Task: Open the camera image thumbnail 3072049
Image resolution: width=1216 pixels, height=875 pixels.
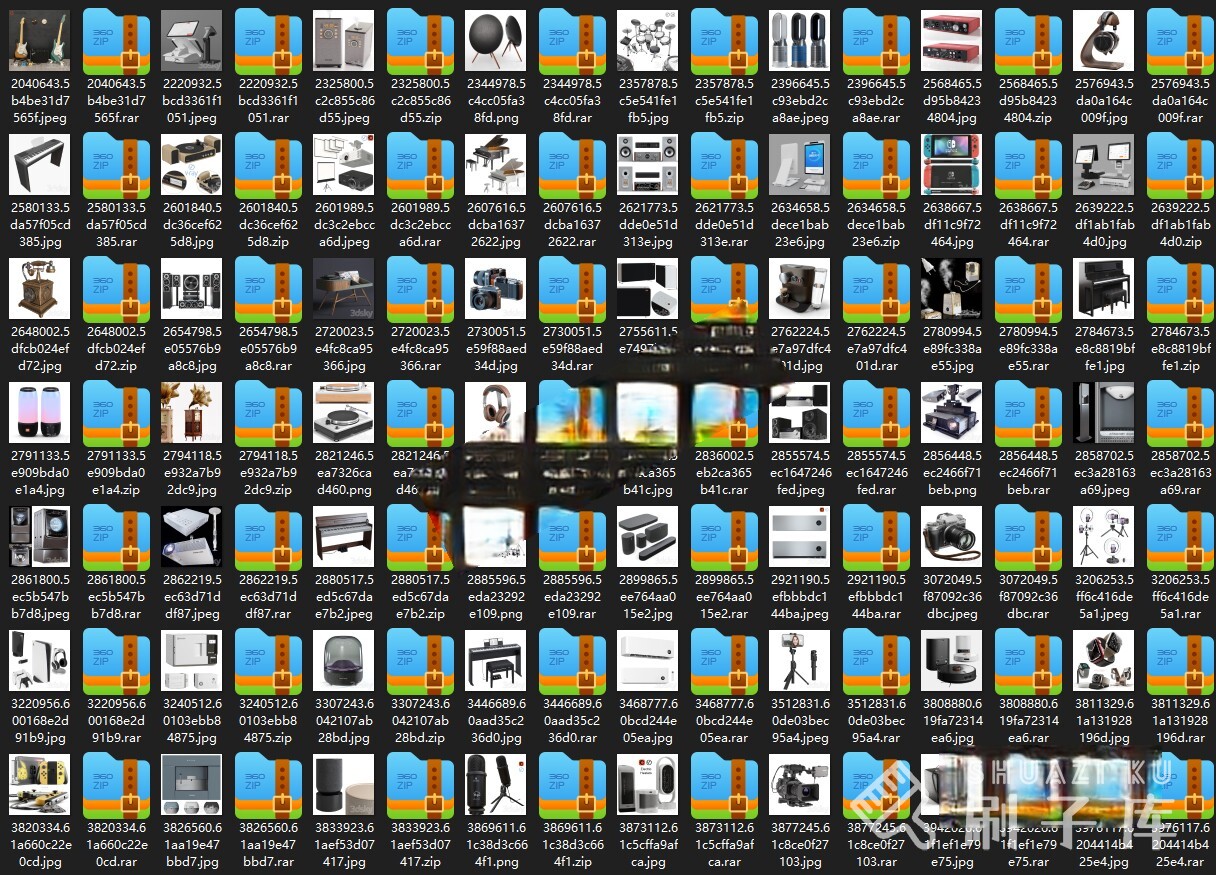Action: click(x=952, y=537)
